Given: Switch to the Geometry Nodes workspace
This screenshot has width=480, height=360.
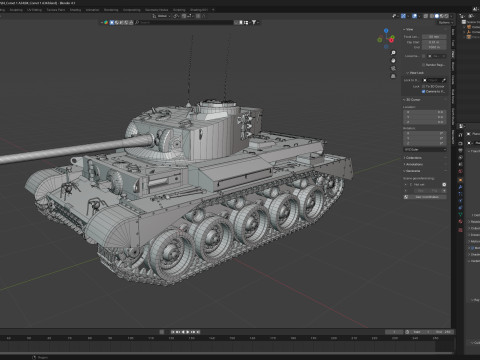Looking at the screenshot, I should tap(156, 10).
